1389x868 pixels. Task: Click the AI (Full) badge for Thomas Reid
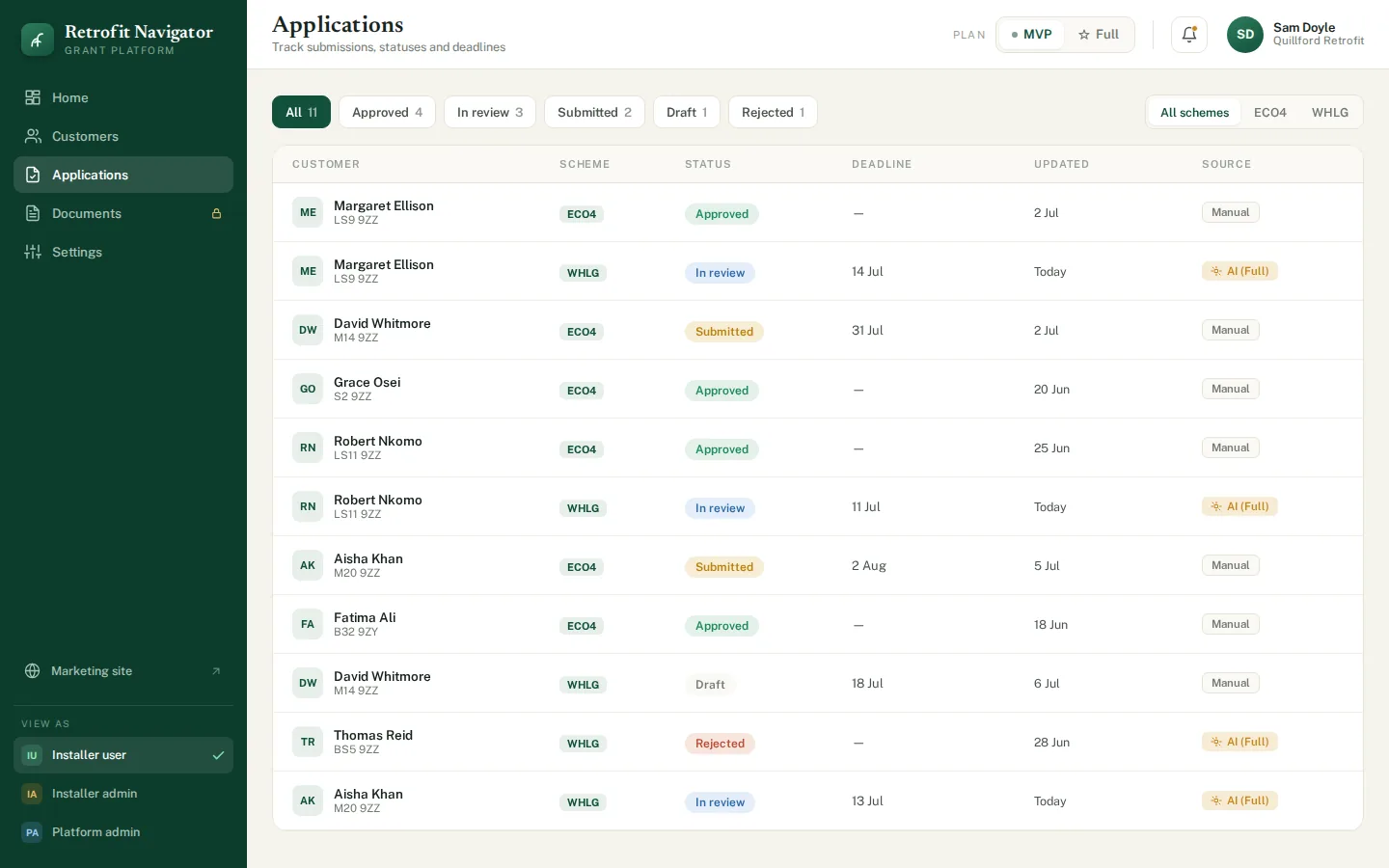(x=1239, y=742)
